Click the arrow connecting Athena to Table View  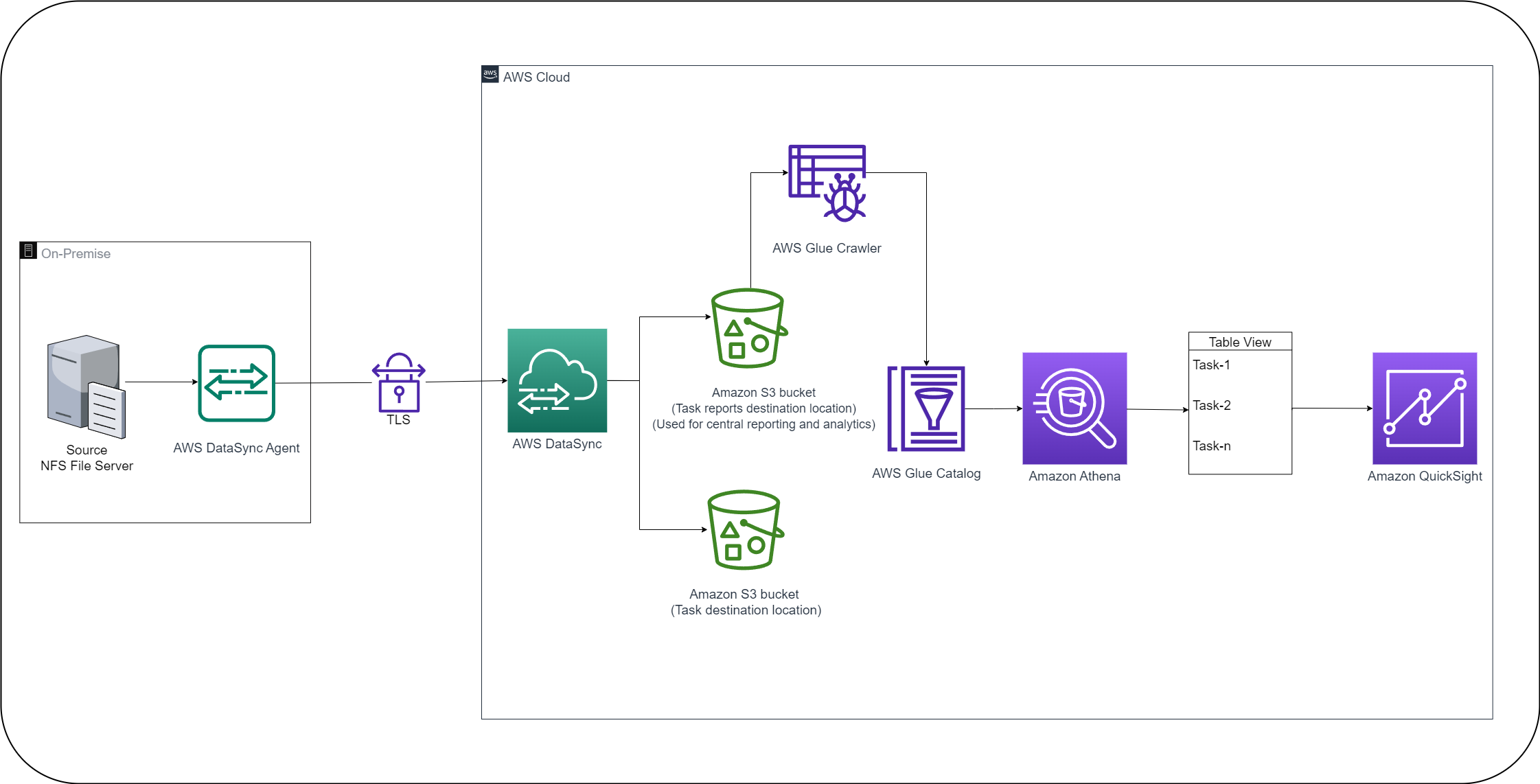coord(1158,410)
